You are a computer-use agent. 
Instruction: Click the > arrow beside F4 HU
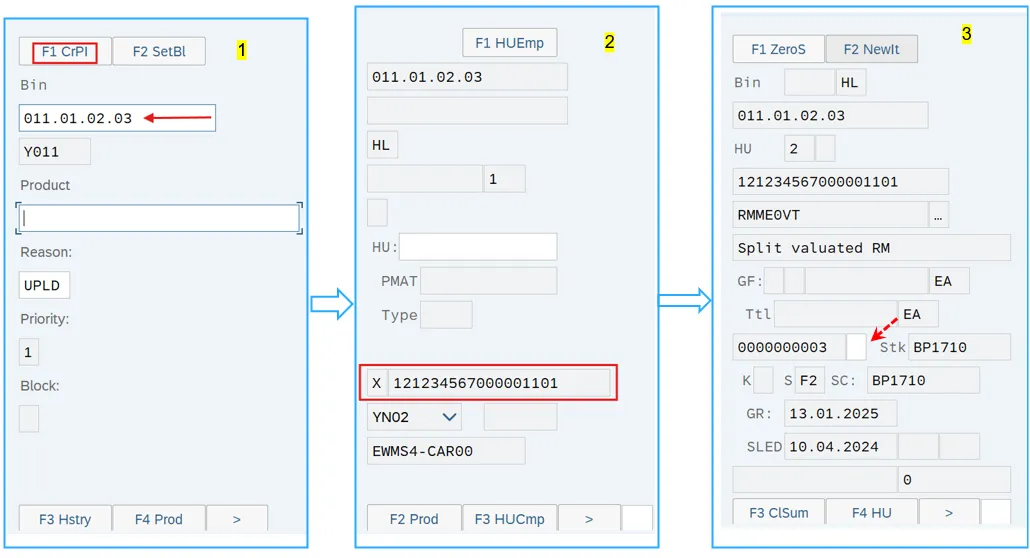948,513
